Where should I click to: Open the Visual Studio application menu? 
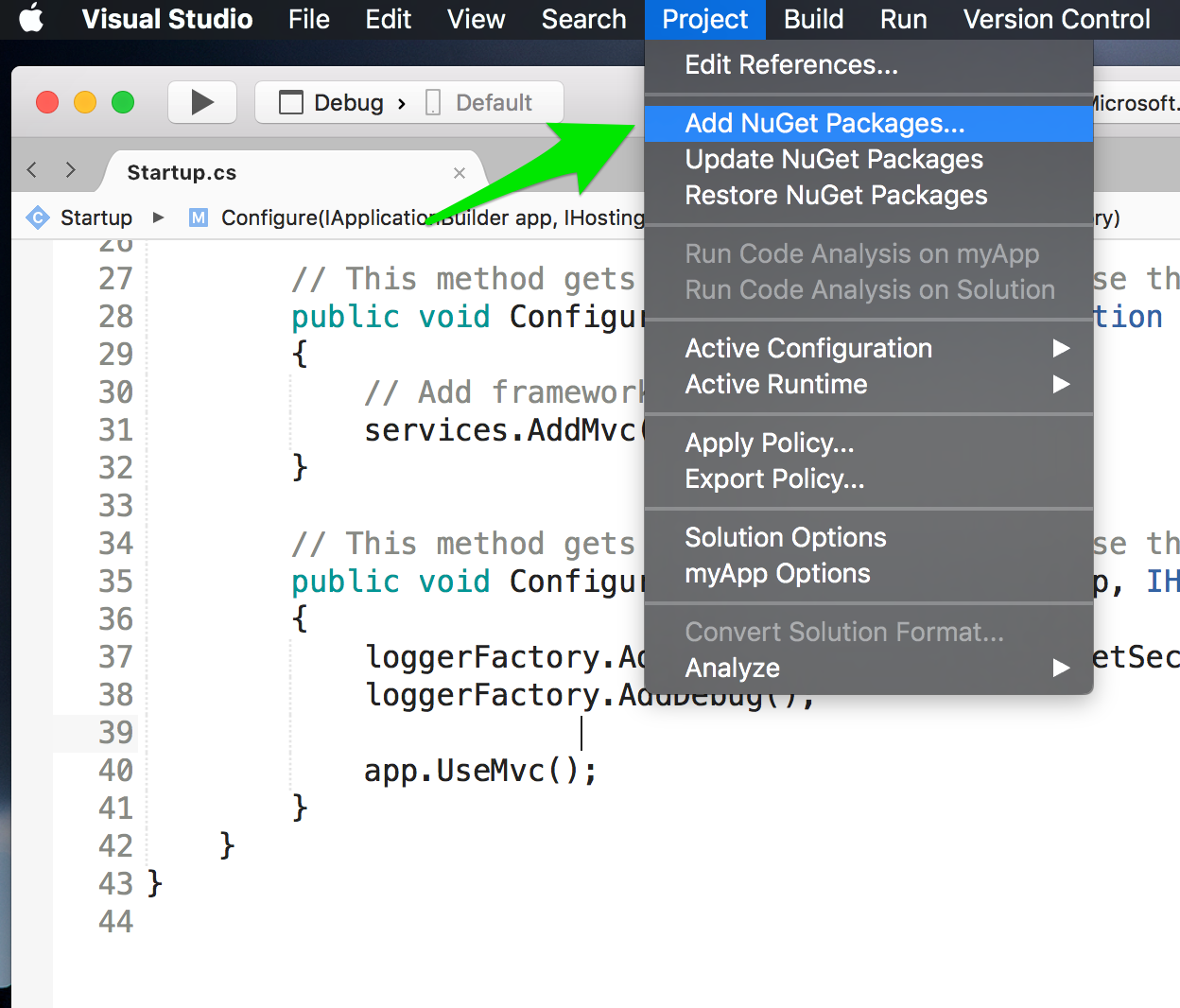tap(167, 19)
